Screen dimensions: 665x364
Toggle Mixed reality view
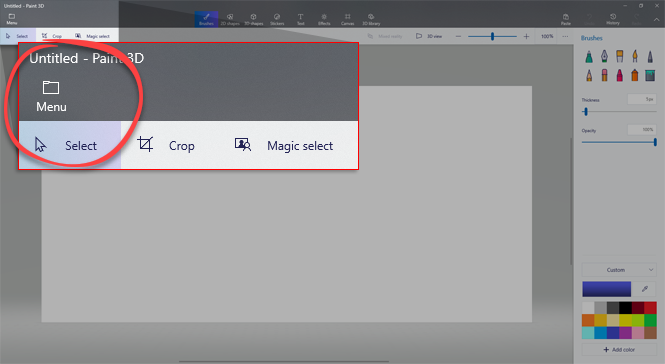point(385,36)
